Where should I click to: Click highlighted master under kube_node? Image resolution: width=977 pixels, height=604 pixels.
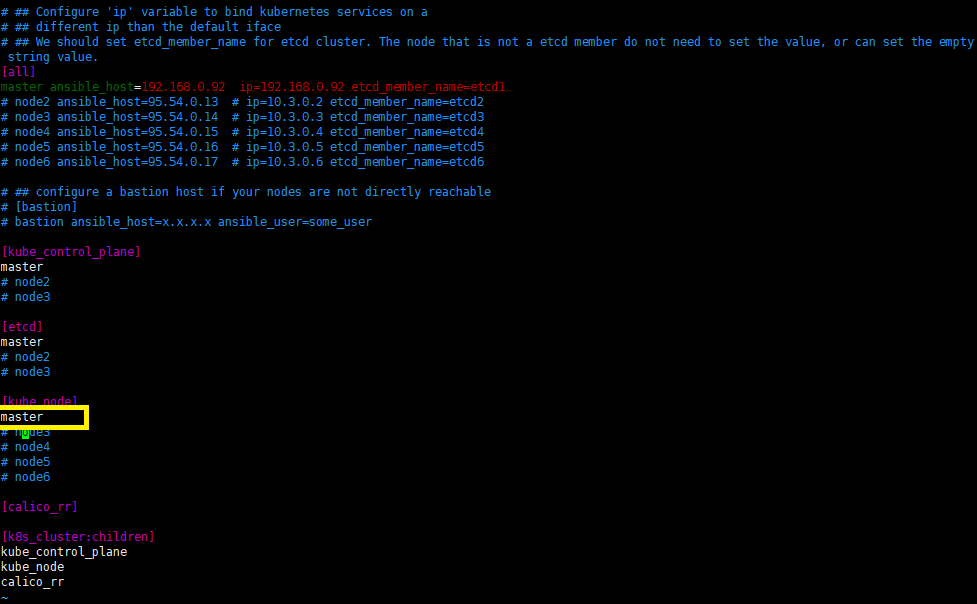(22, 417)
